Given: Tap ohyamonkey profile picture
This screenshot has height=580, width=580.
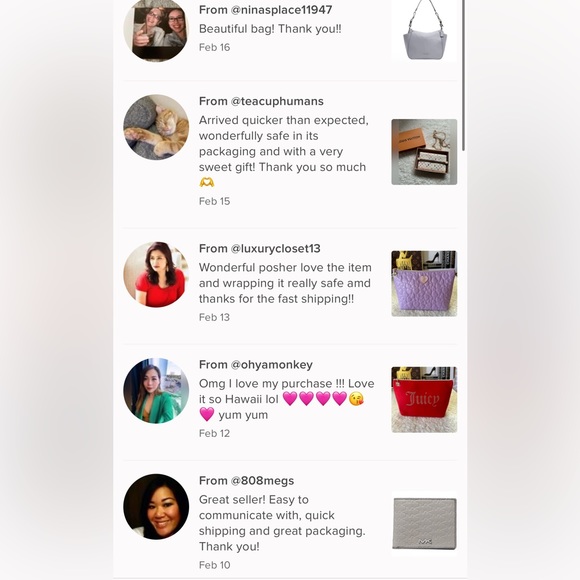Looking at the screenshot, I should point(156,391).
